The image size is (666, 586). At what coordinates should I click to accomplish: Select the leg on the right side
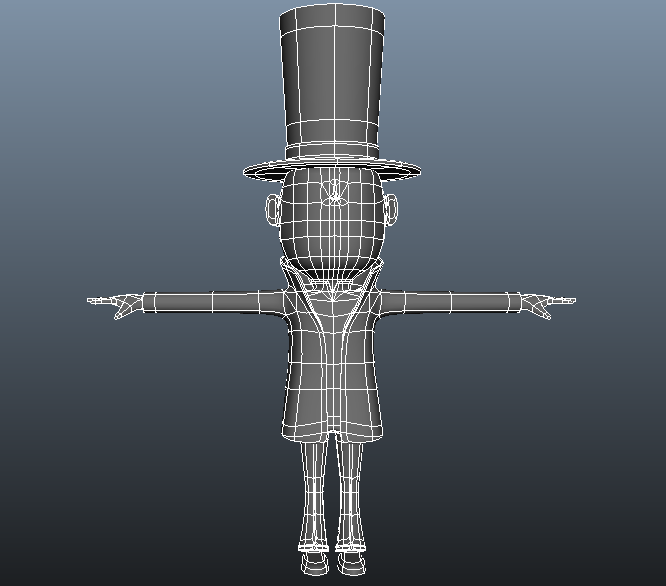pyautogui.click(x=350, y=493)
